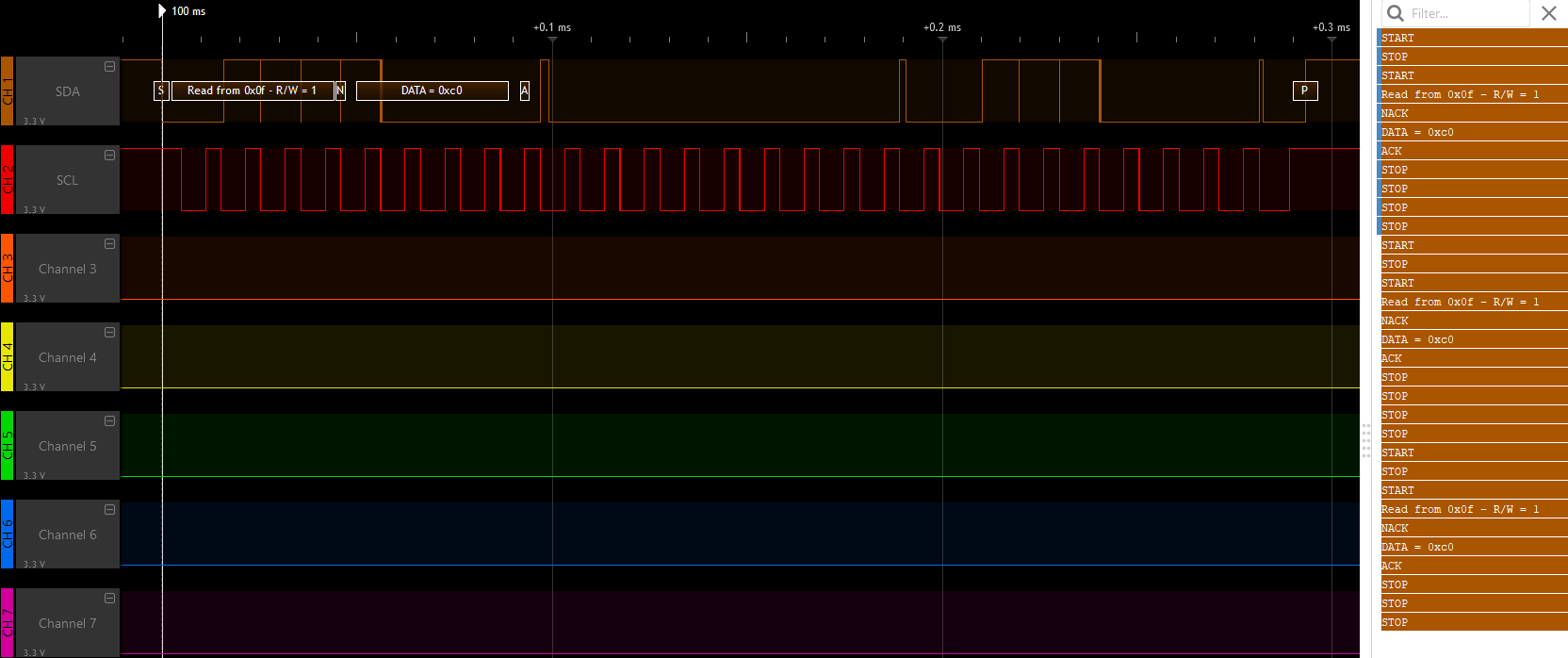Clear the filter with the X icon
This screenshot has width=1568, height=658.
(x=1548, y=13)
